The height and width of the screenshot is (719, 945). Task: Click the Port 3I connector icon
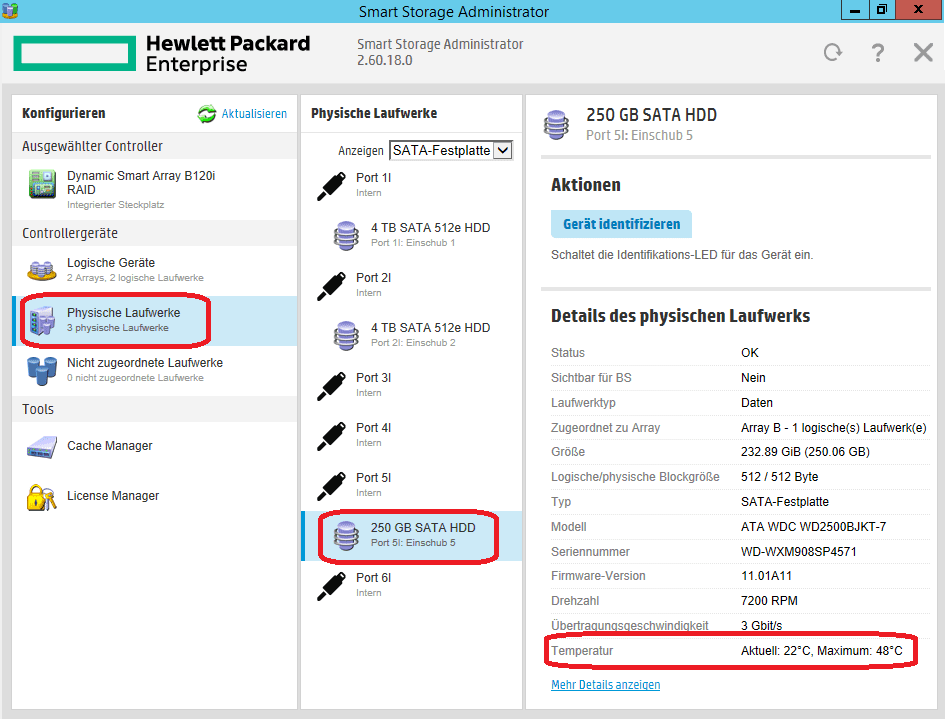pyautogui.click(x=331, y=386)
